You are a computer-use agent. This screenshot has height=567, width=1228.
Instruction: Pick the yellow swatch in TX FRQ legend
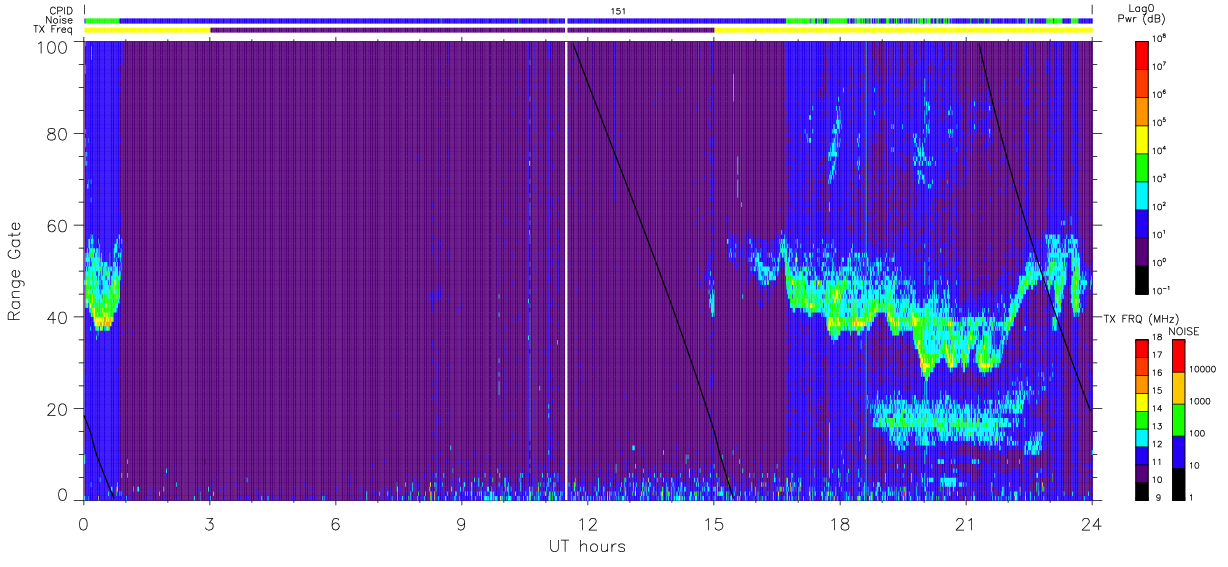point(1141,402)
